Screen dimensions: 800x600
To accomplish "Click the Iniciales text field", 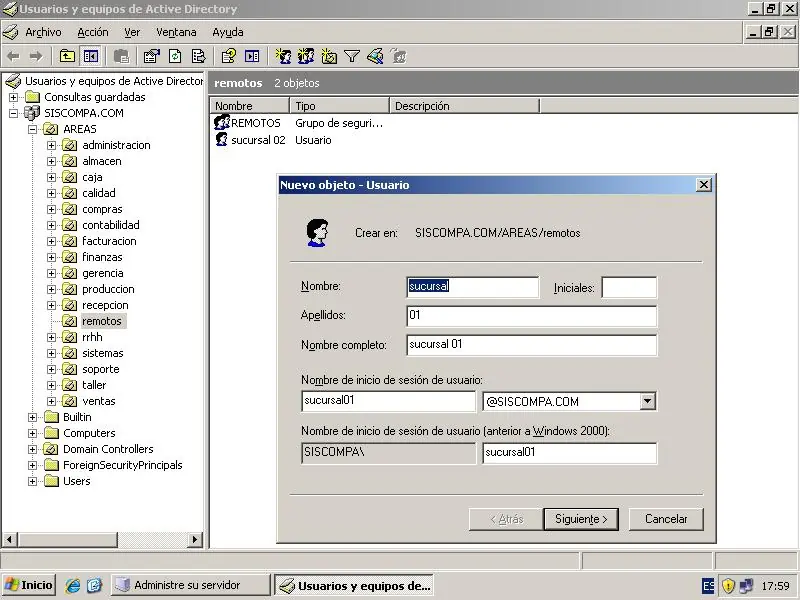I will (x=629, y=287).
